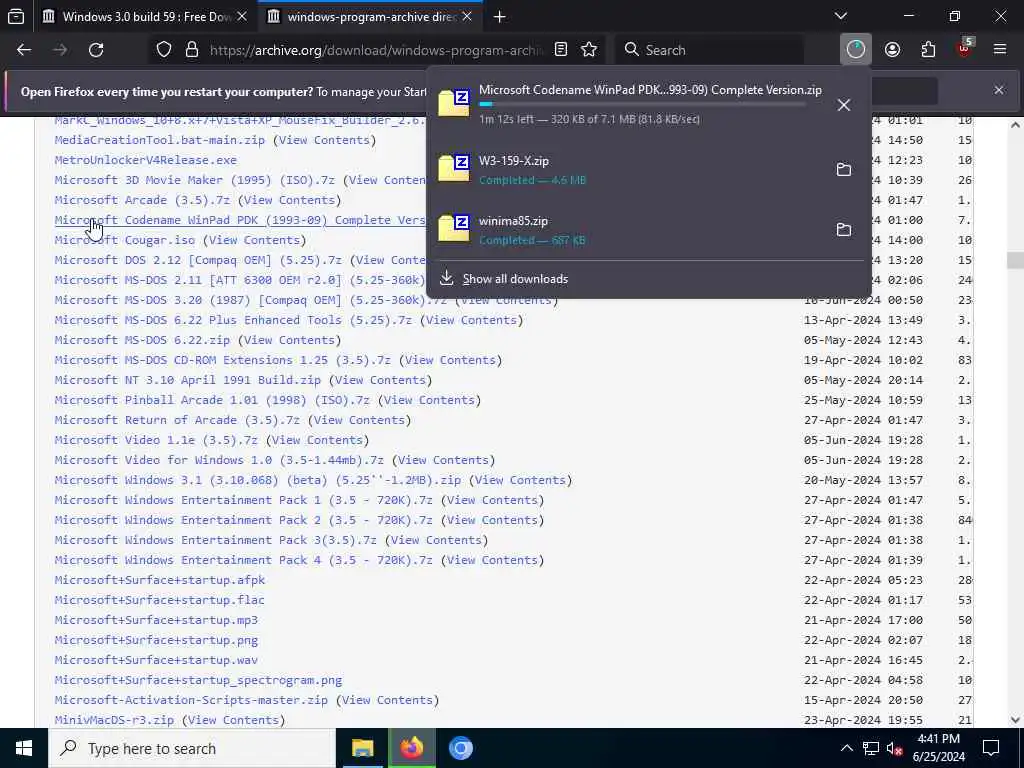Viewport: 1024px width, 768px height.
Task: Open the Firefox View icon in the tab bar
Action: click(16, 16)
